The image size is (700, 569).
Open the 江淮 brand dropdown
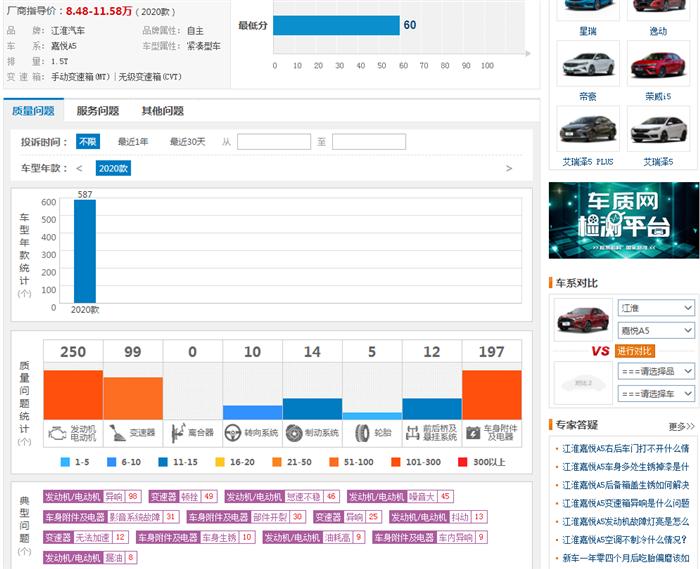(x=656, y=308)
